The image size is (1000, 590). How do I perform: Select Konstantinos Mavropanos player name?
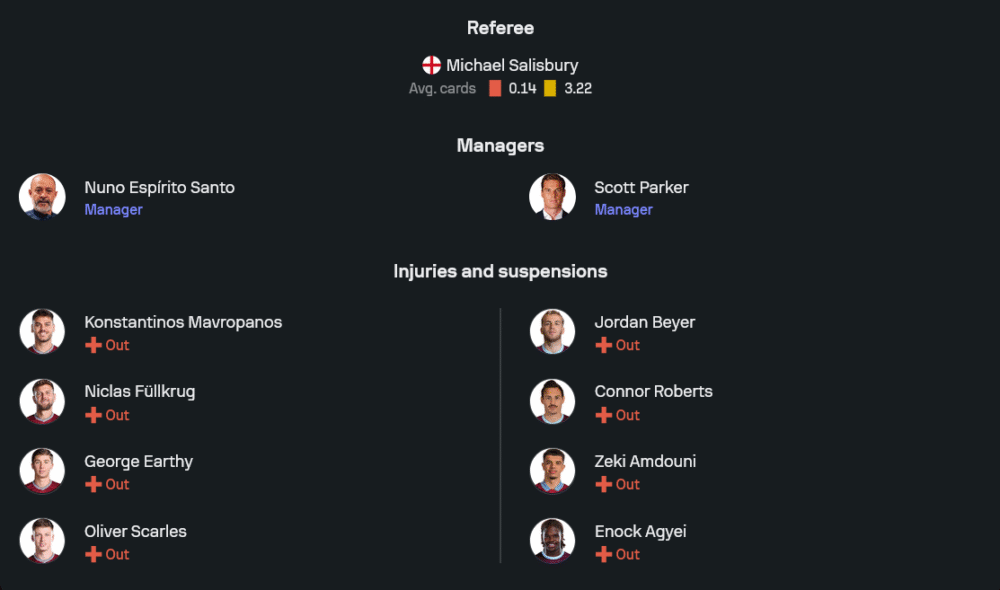[183, 322]
